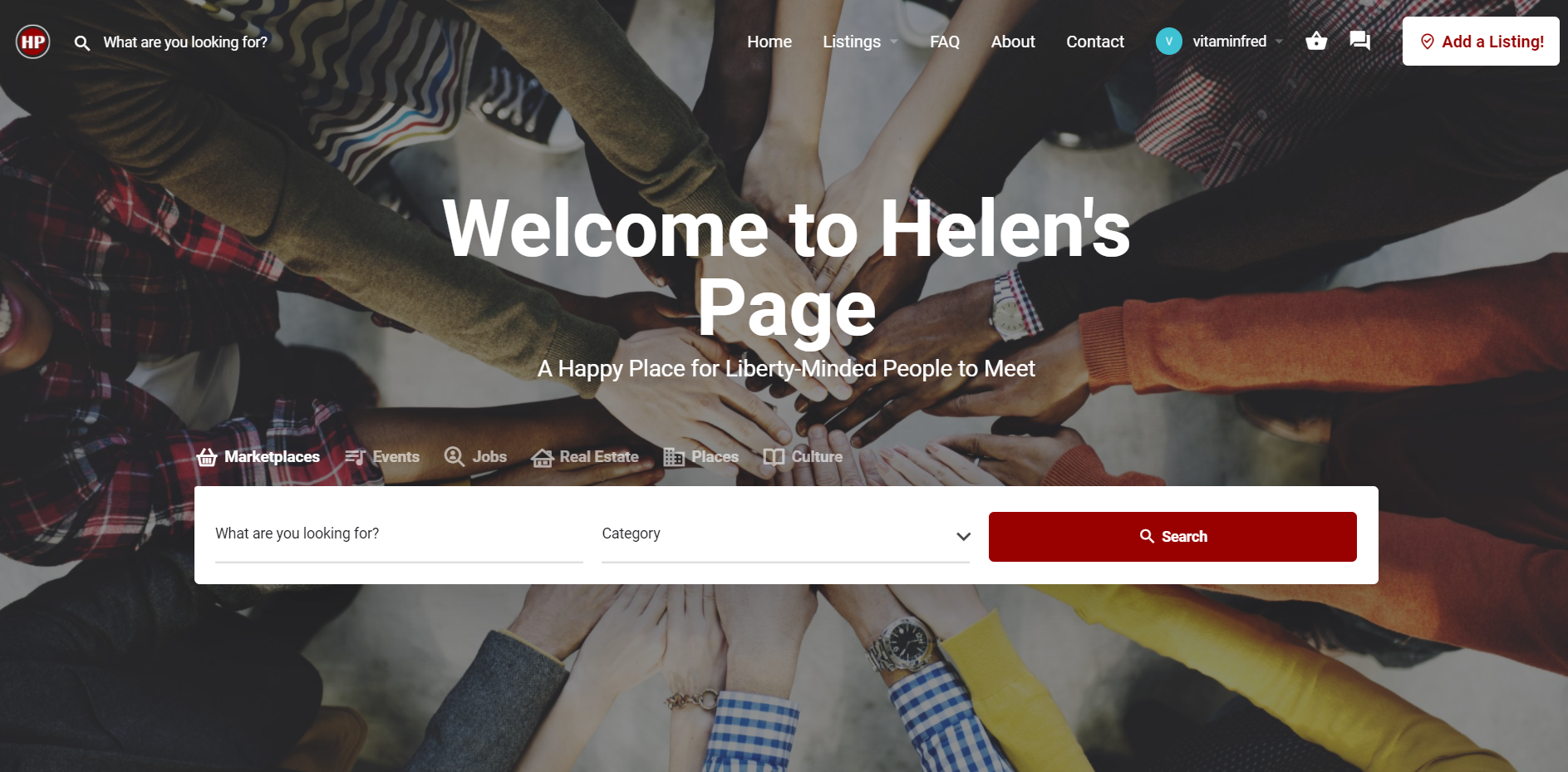Click the HP site logo
Image resolution: width=1568 pixels, height=772 pixels.
click(33, 42)
